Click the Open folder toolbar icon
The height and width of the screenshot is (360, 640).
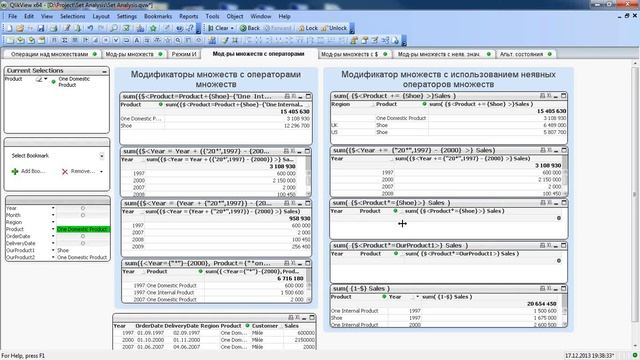pos(20,28)
